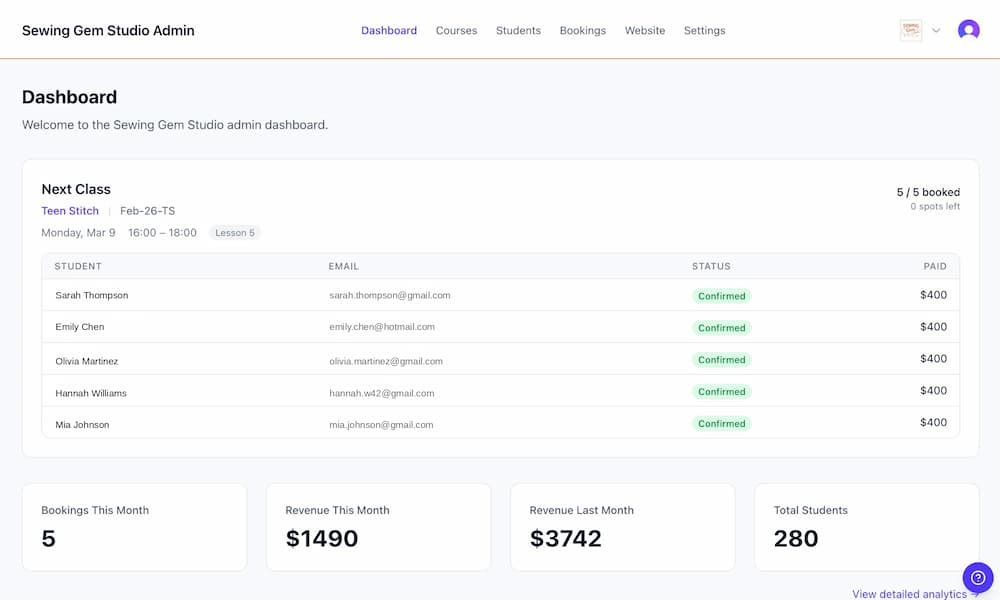Click the small logo thumbnail beside the chevron
1000x600 pixels.
910,30
